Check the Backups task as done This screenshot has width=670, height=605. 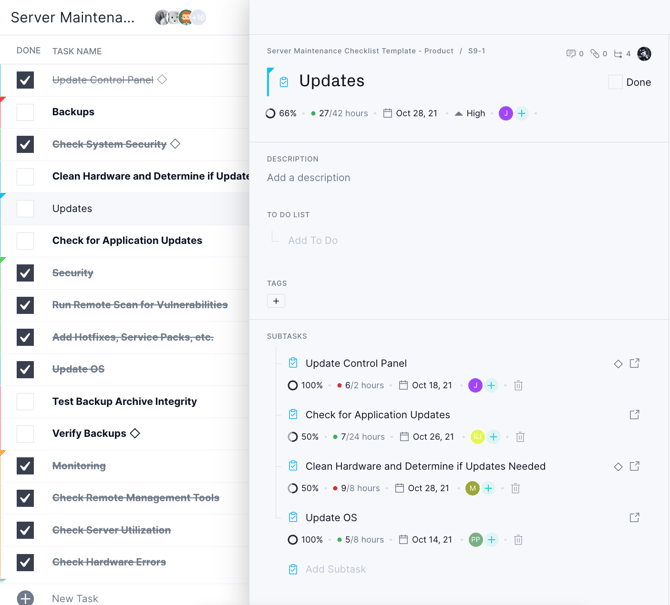(25, 112)
